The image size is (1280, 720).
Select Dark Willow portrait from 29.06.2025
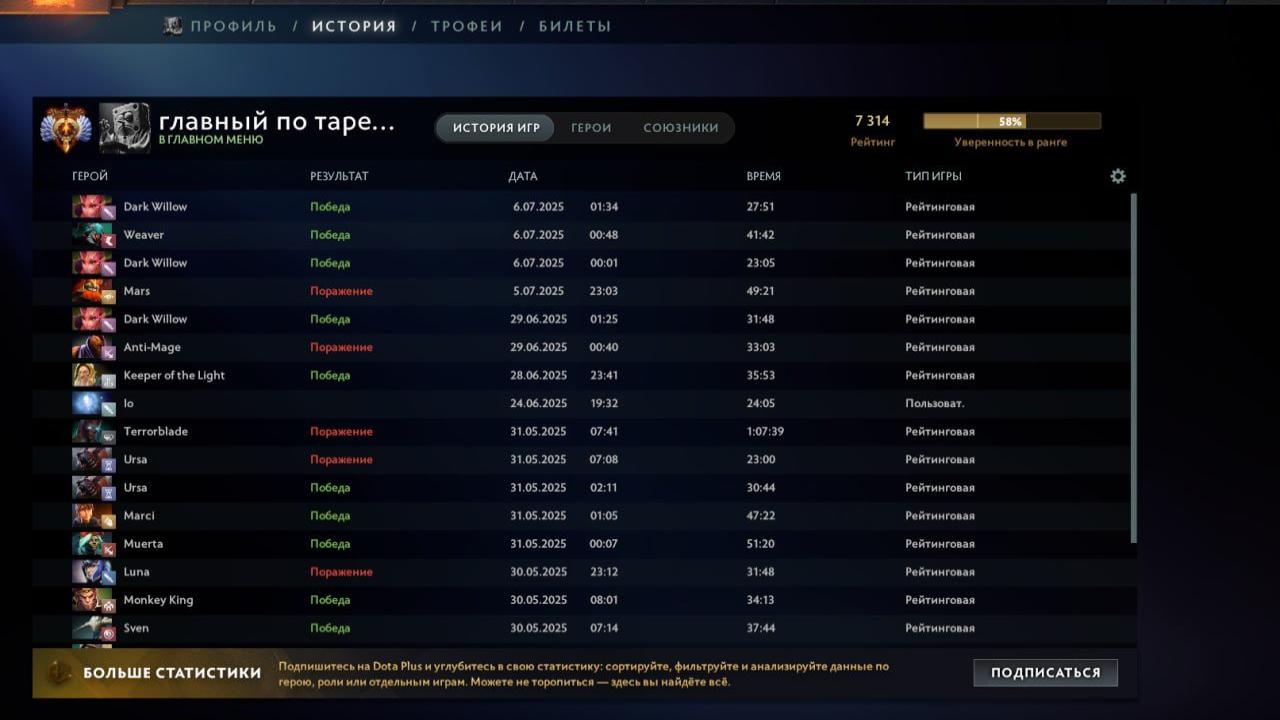[x=94, y=319]
